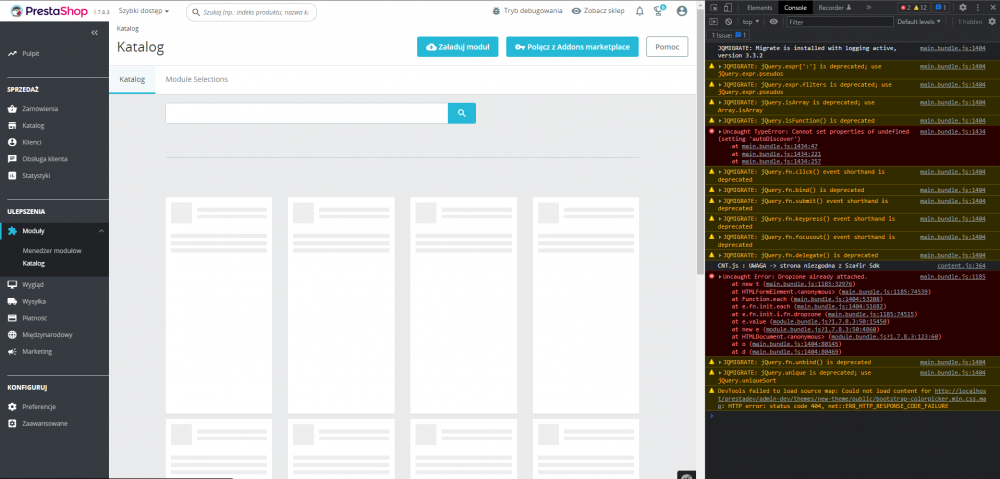Open the Default levels dropdown
1000x479 pixels.
[x=919, y=21]
